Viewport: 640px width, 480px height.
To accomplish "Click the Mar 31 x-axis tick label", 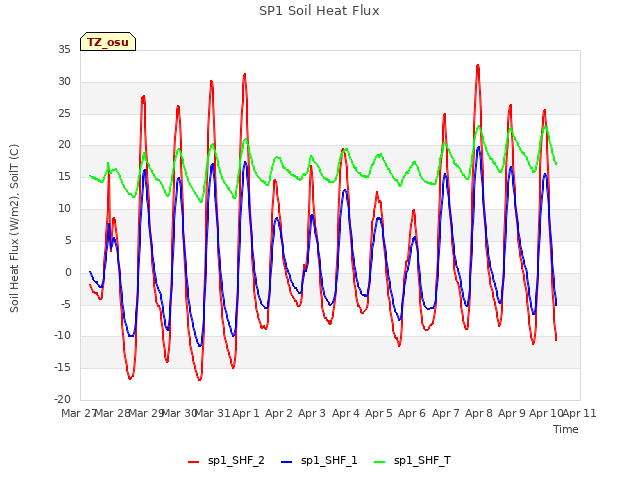I will point(212,413).
